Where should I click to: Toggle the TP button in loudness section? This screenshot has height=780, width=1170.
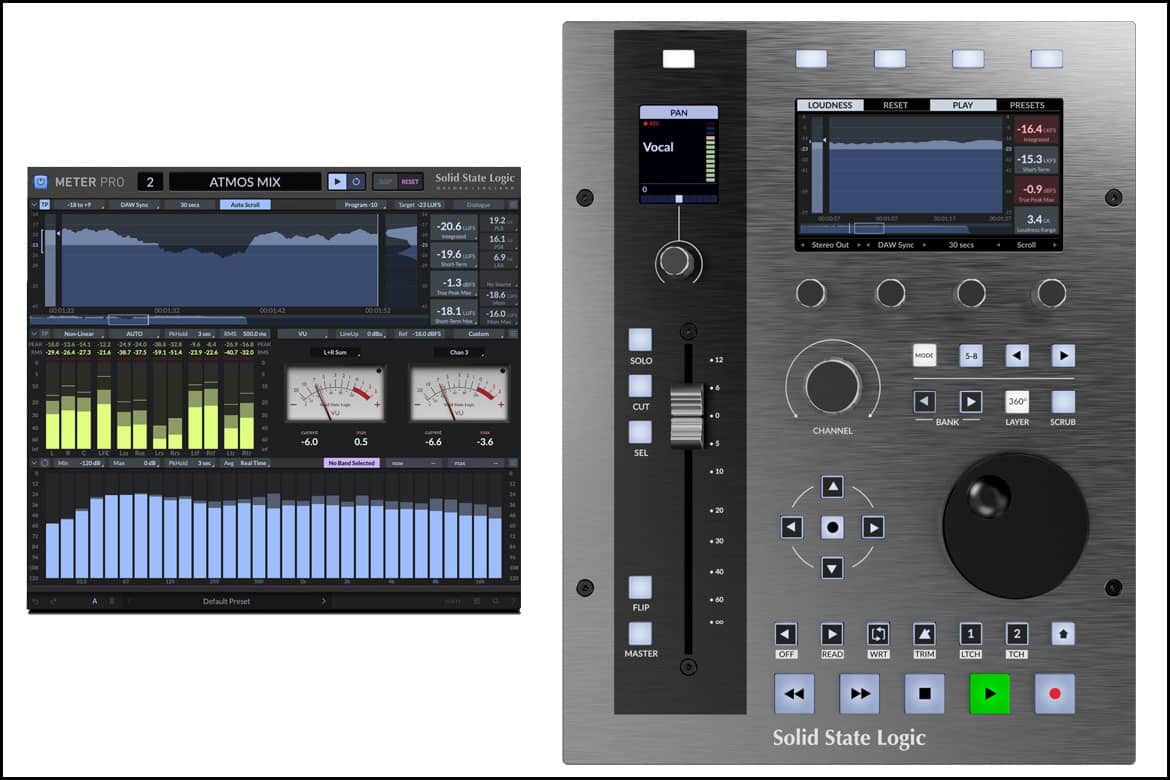(x=45, y=205)
